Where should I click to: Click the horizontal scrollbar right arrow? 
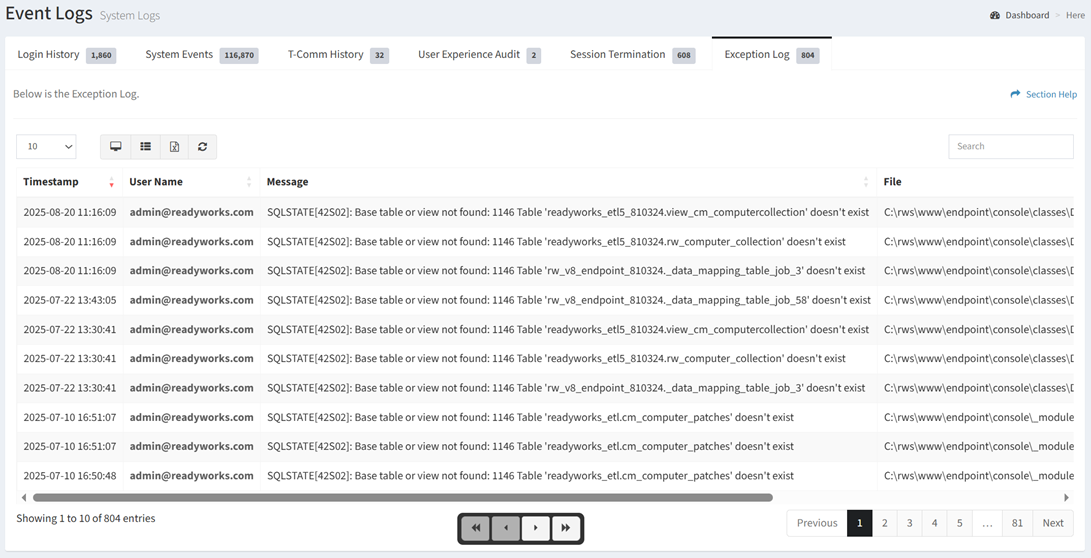[x=1067, y=497]
